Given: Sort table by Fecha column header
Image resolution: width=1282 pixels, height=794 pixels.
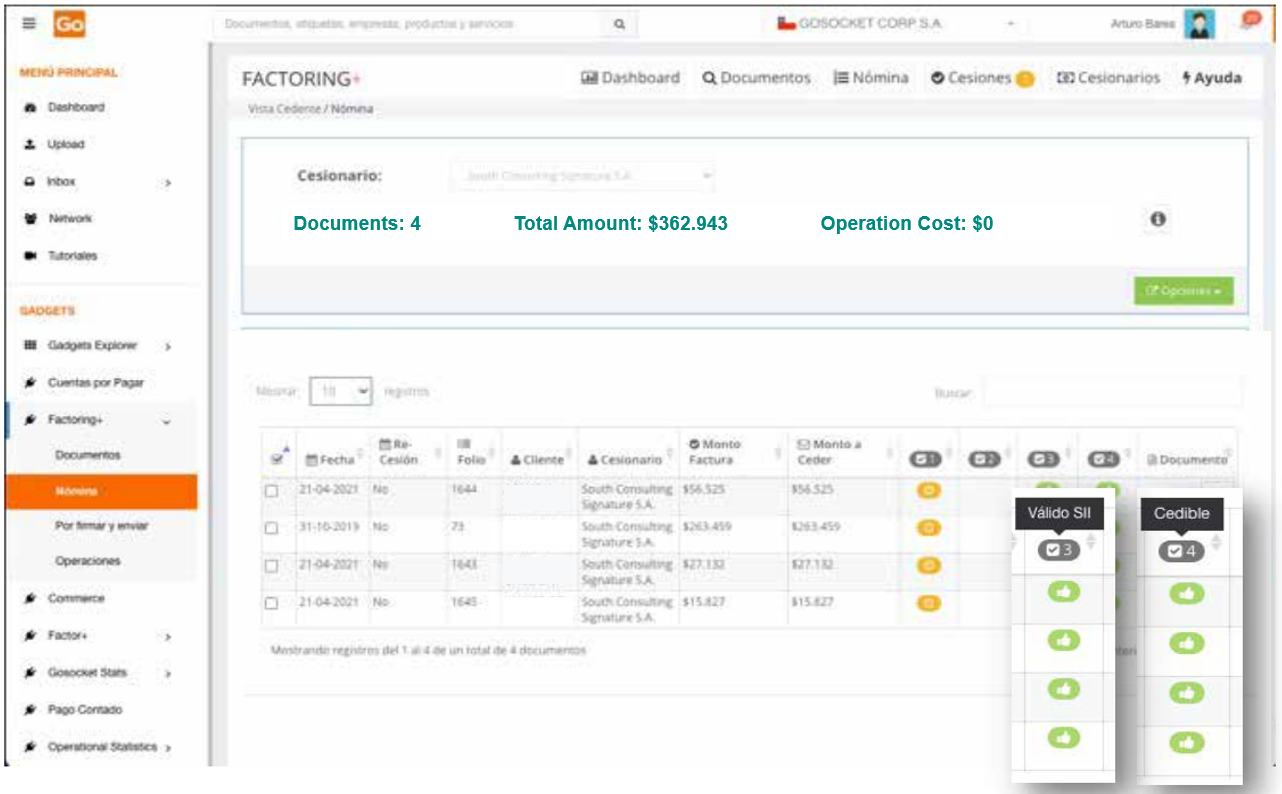Looking at the screenshot, I should point(330,460).
